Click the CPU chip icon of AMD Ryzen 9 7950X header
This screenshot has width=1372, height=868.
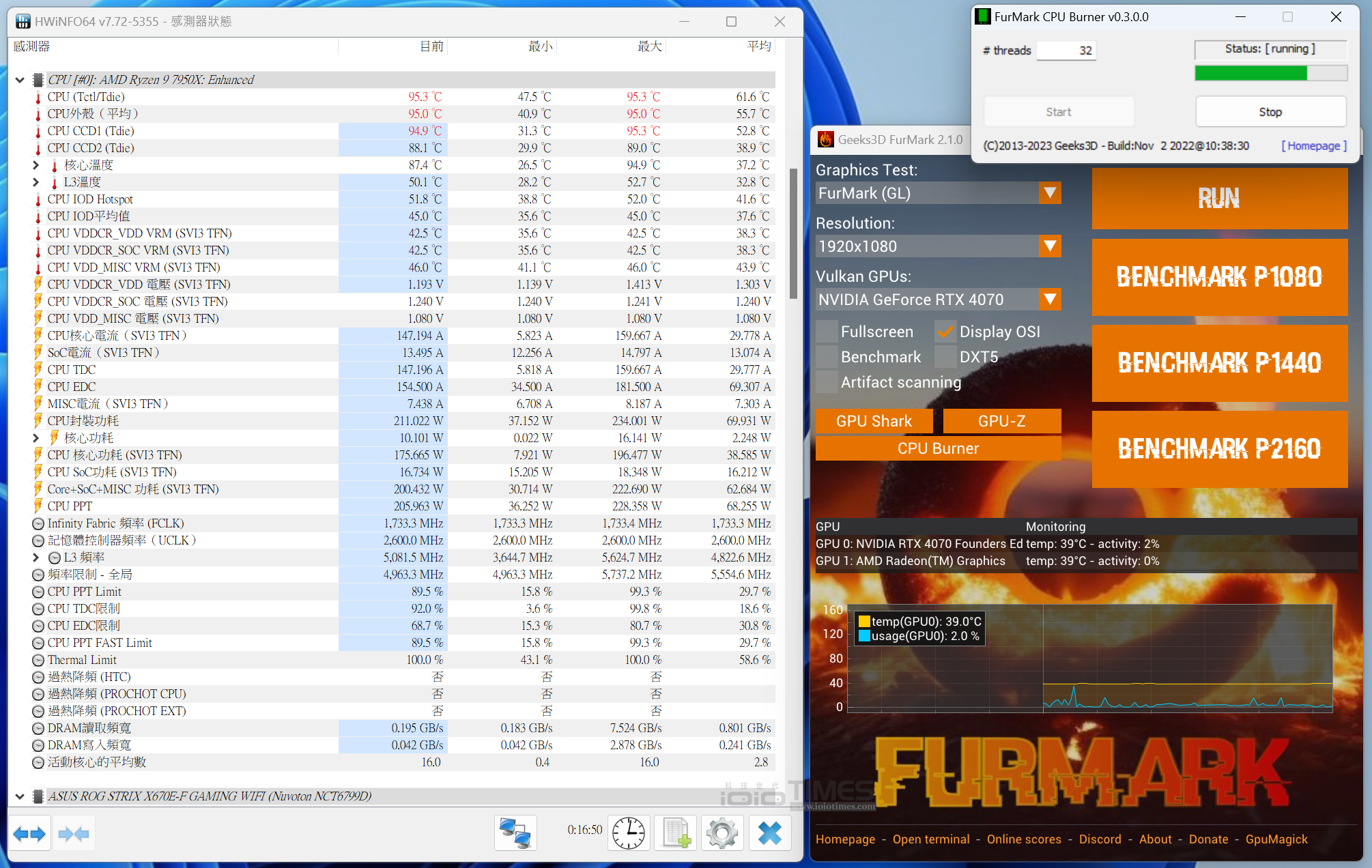click(x=39, y=80)
